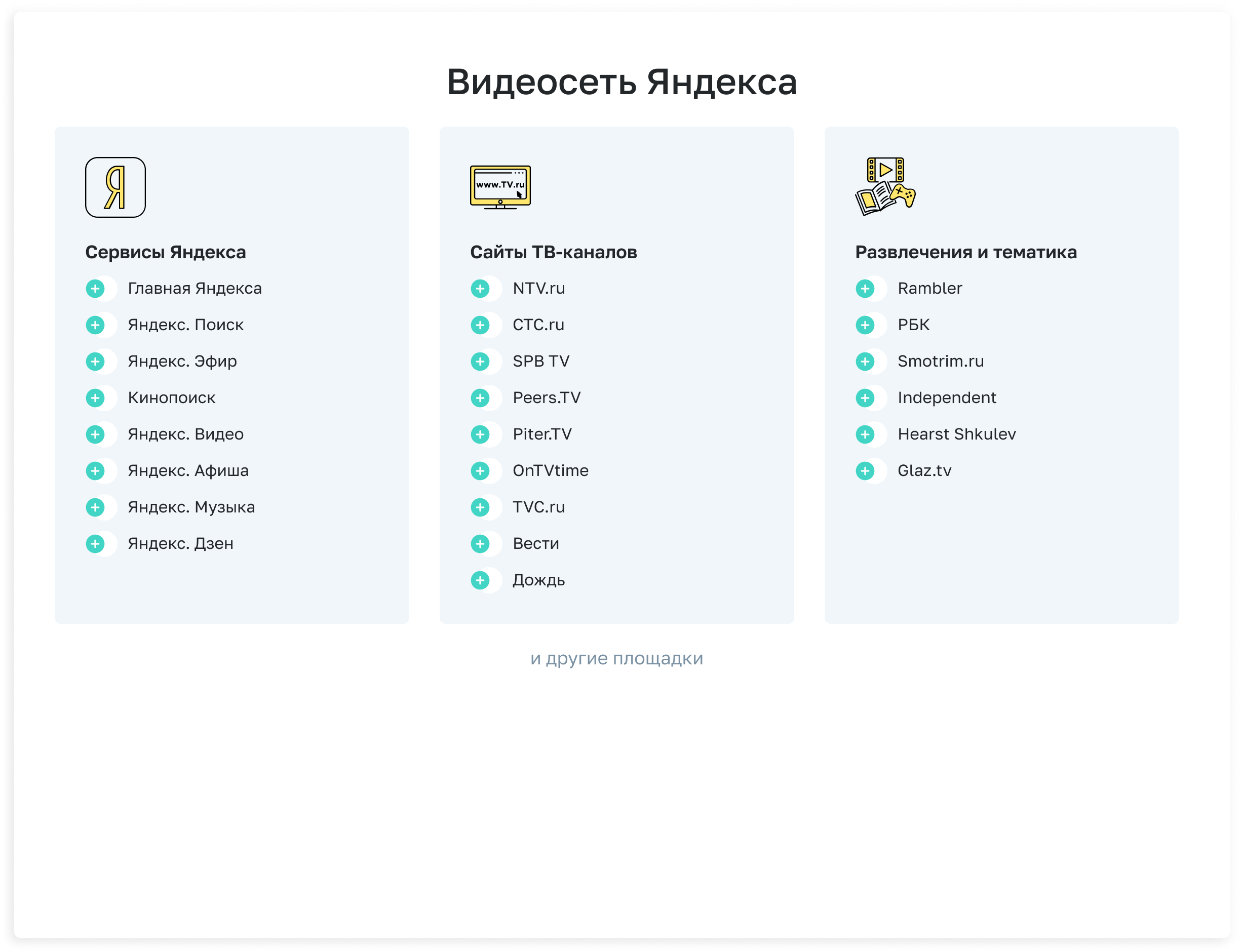Select the РБК list text
Viewport: 1242px width, 952px height.
[x=914, y=325]
